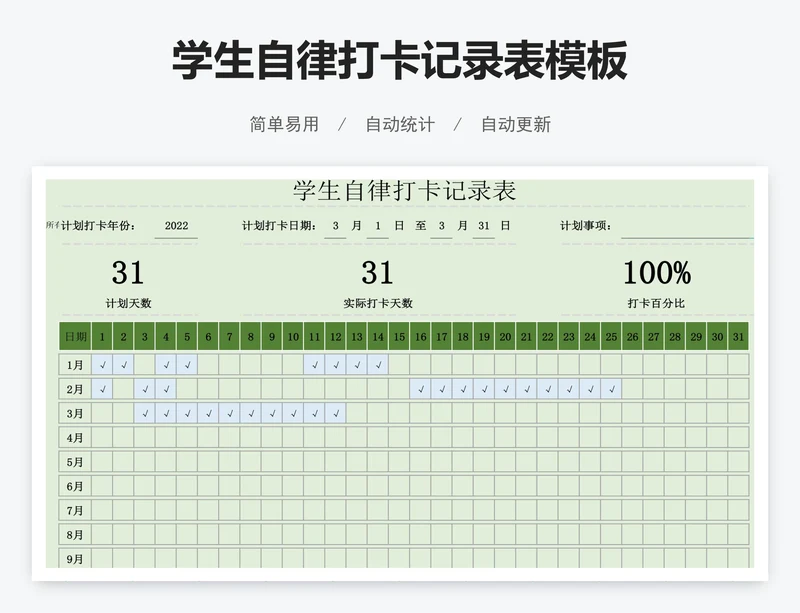
Task: Click the 计划天数 label
Action: 129,303
